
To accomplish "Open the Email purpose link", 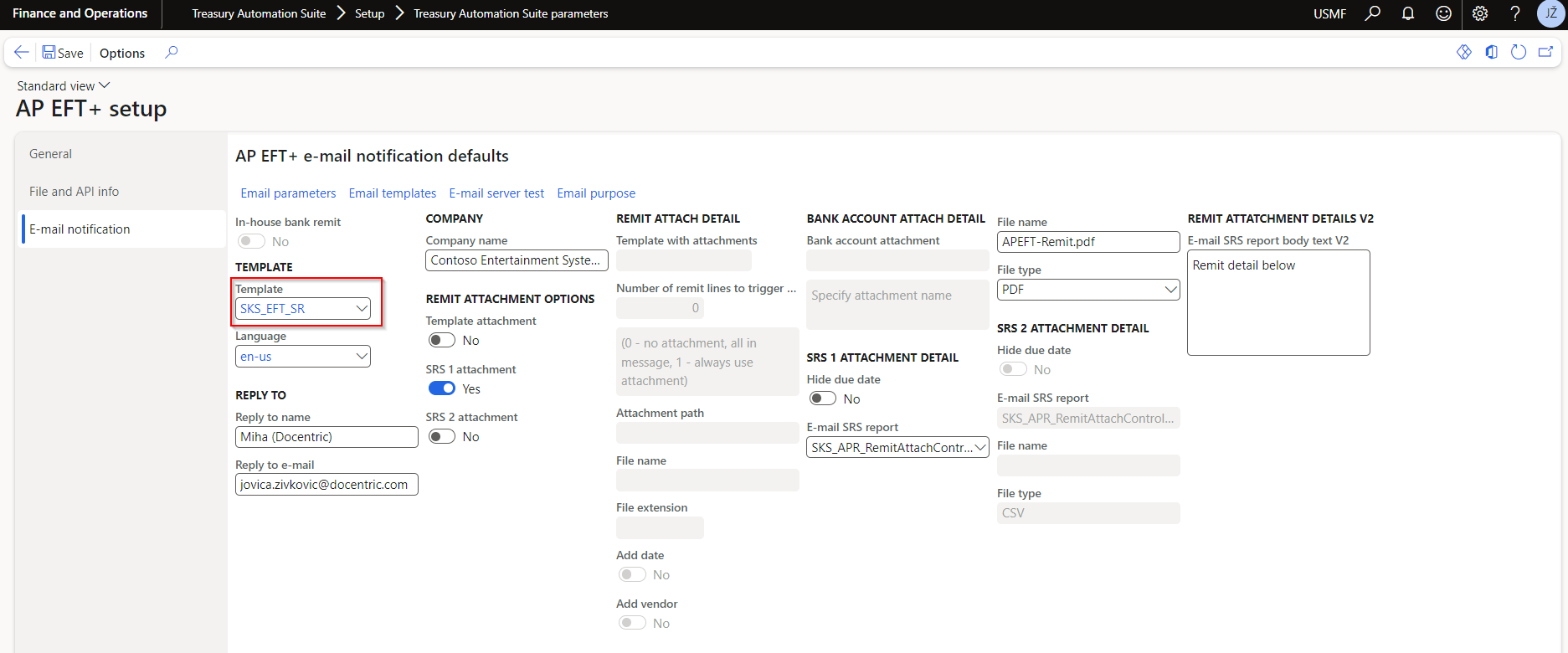I will tap(596, 193).
